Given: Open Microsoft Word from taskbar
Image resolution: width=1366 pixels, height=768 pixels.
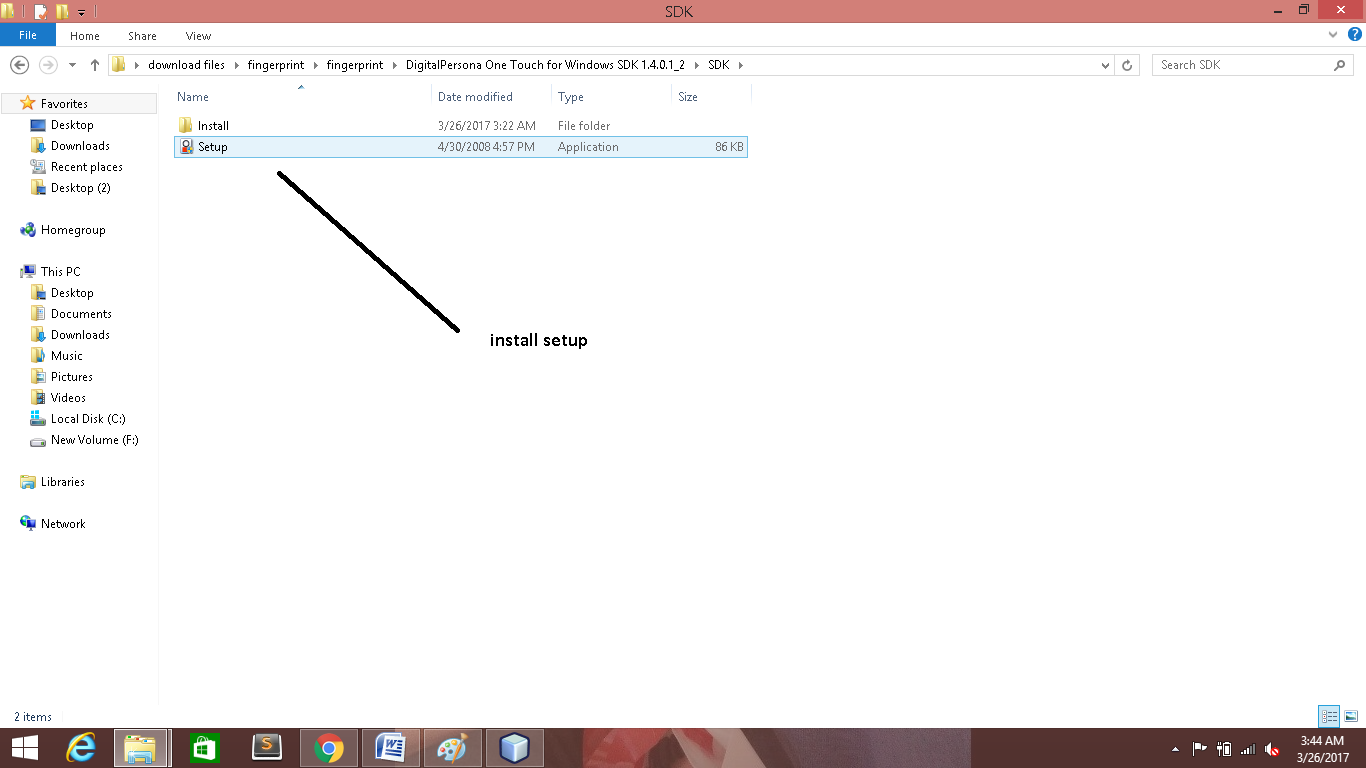Looking at the screenshot, I should tap(390, 748).
